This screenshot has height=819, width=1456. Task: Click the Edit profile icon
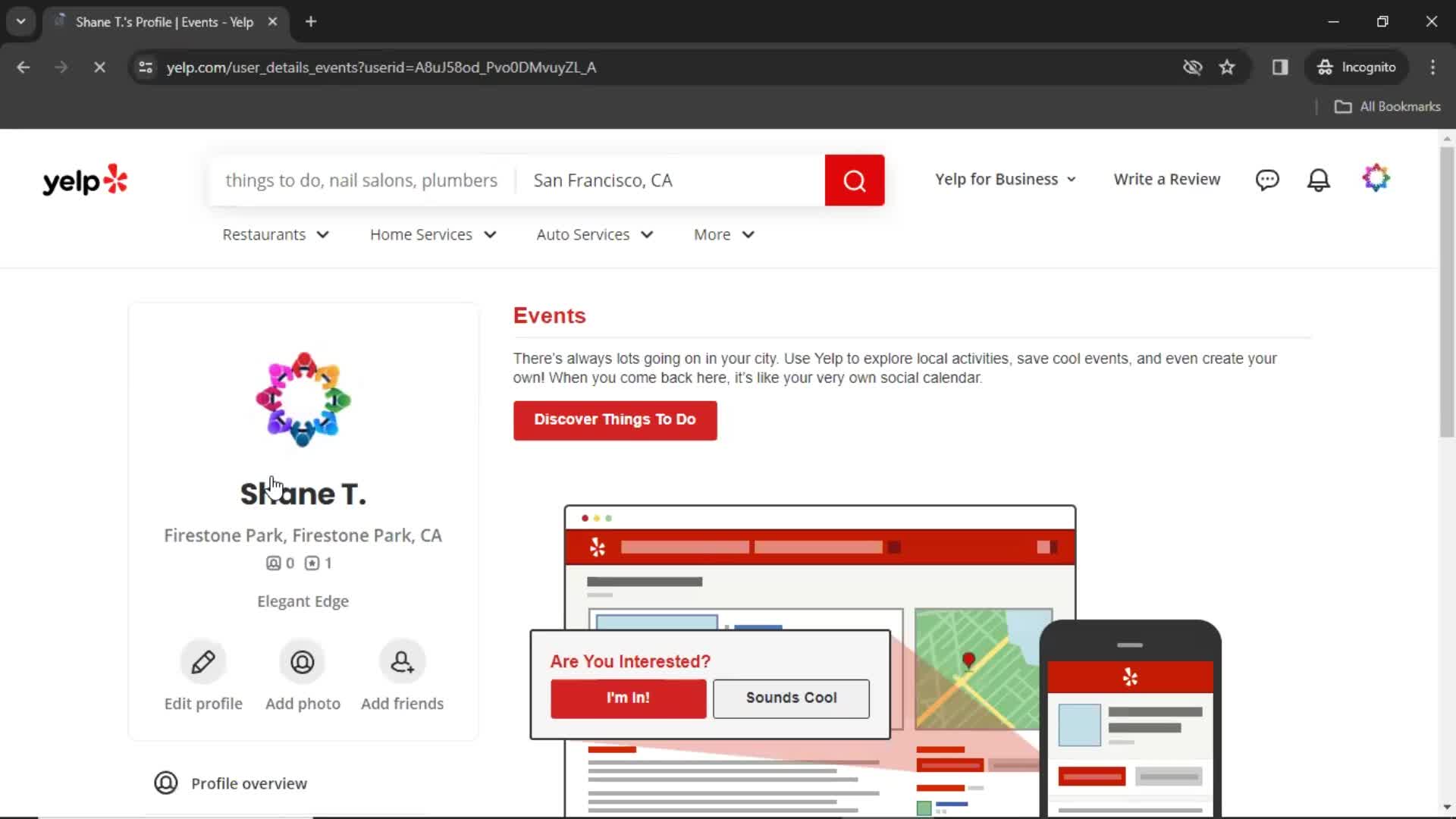click(x=203, y=661)
